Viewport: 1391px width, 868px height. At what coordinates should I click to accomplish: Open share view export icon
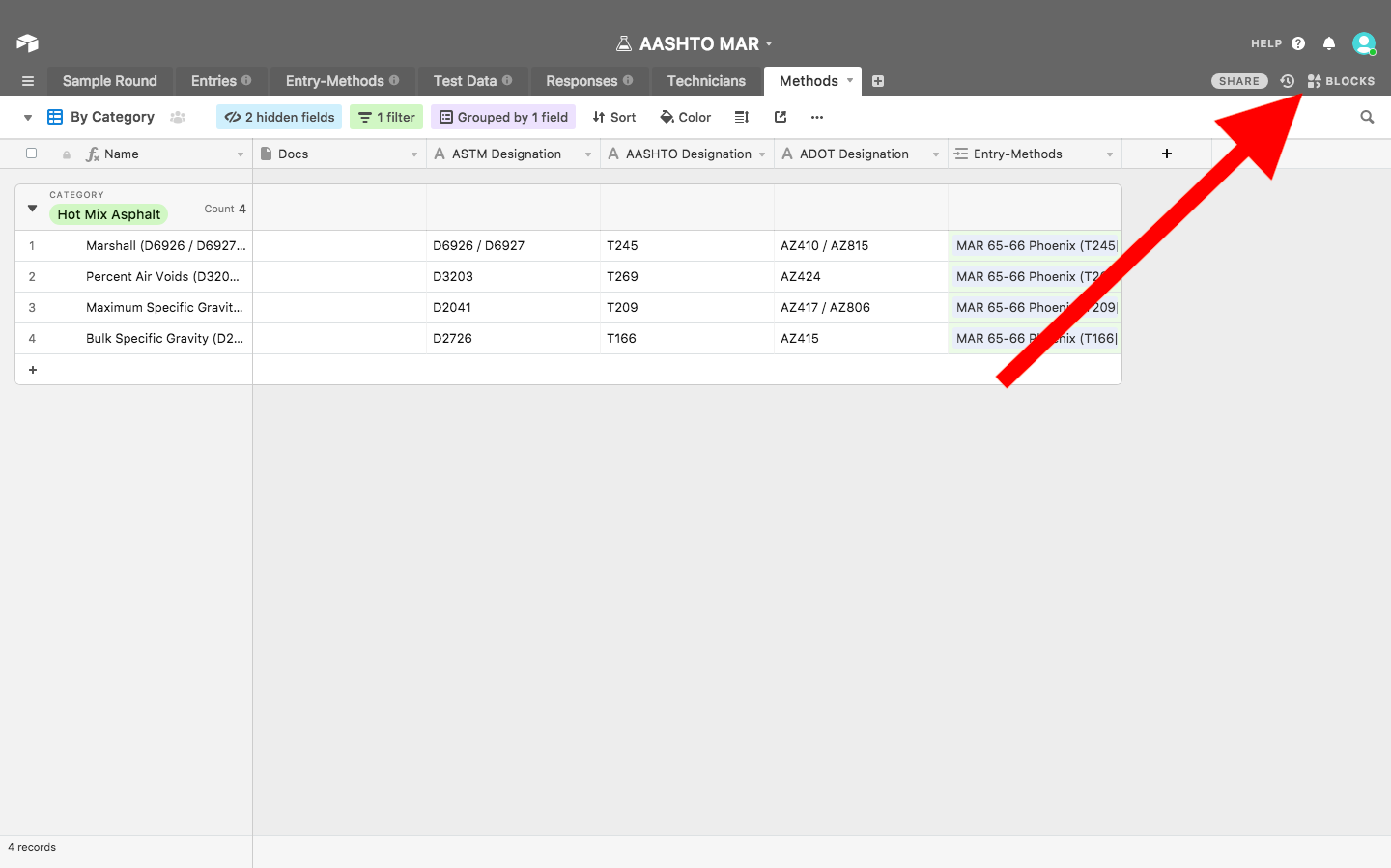coord(781,117)
